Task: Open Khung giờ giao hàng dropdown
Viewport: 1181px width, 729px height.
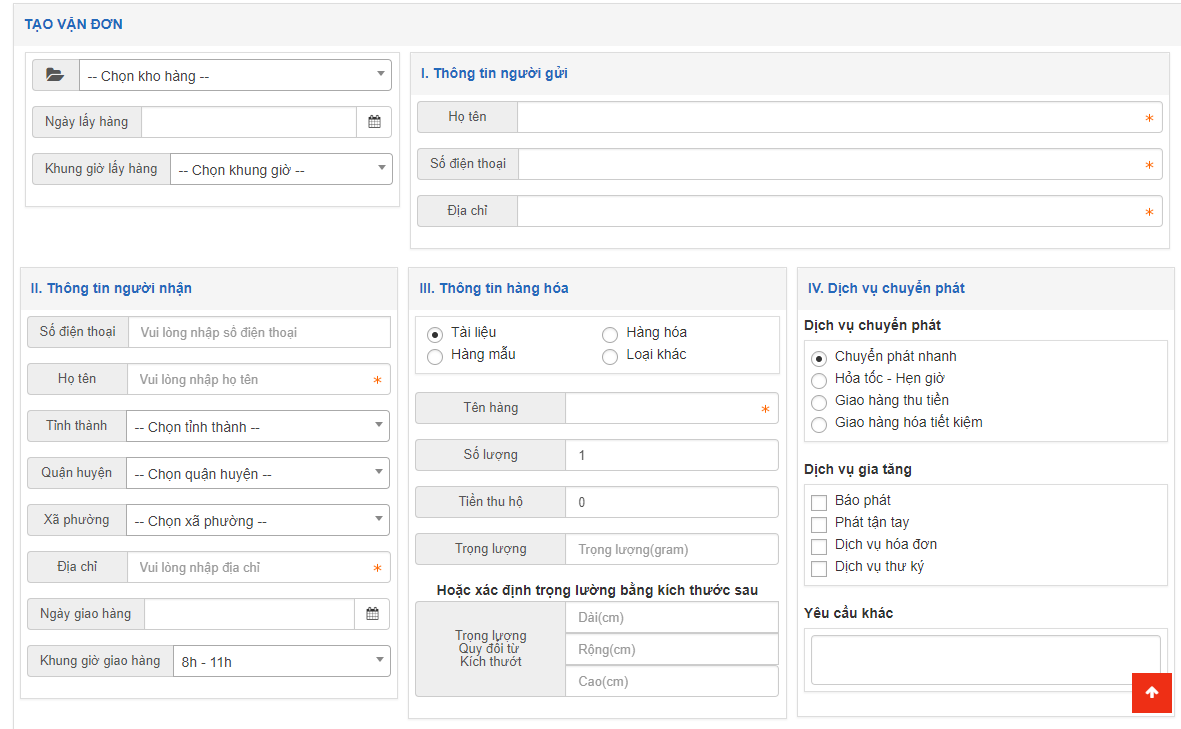Action: (x=281, y=661)
